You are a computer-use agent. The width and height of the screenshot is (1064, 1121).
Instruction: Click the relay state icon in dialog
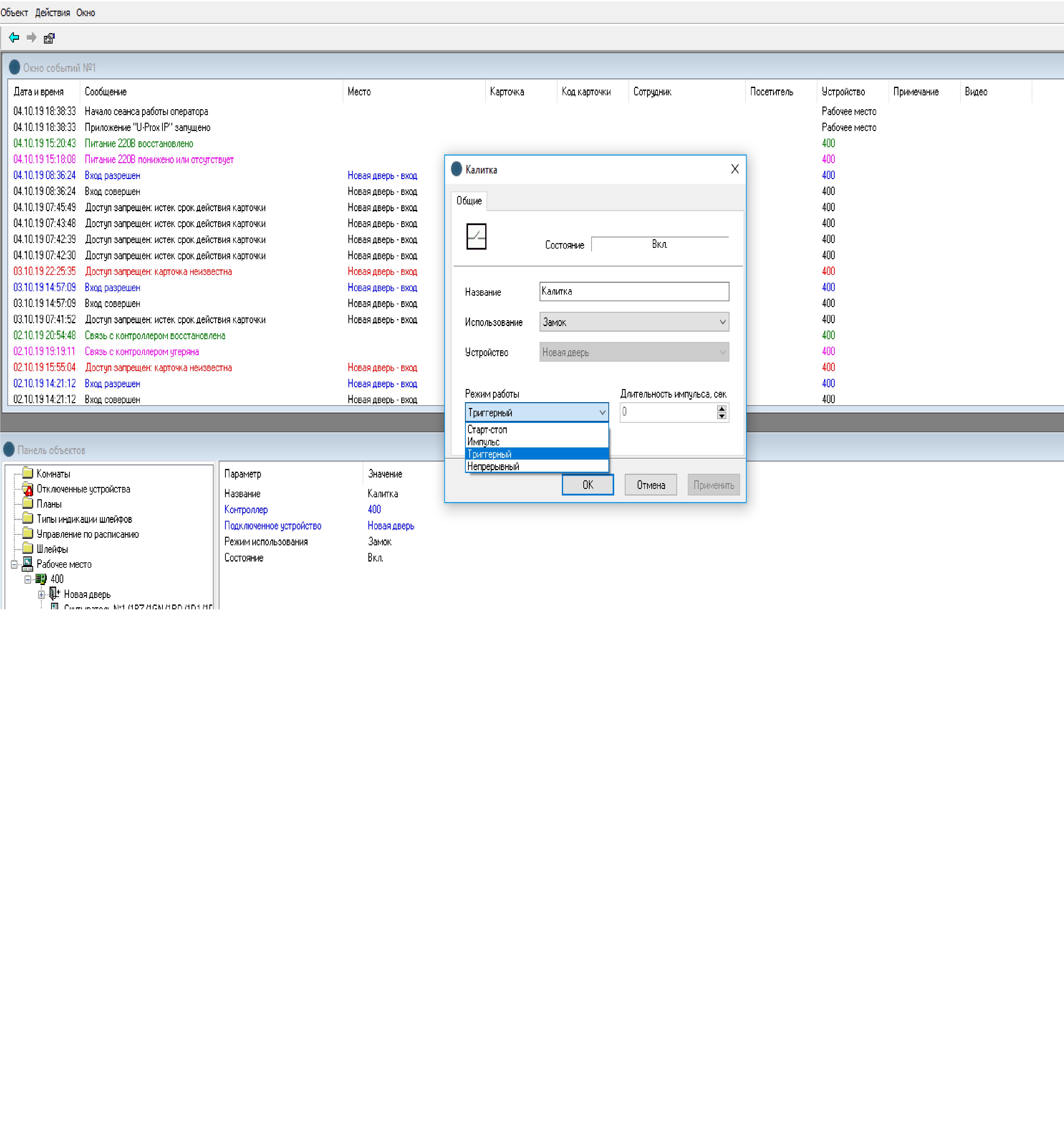coord(476,236)
